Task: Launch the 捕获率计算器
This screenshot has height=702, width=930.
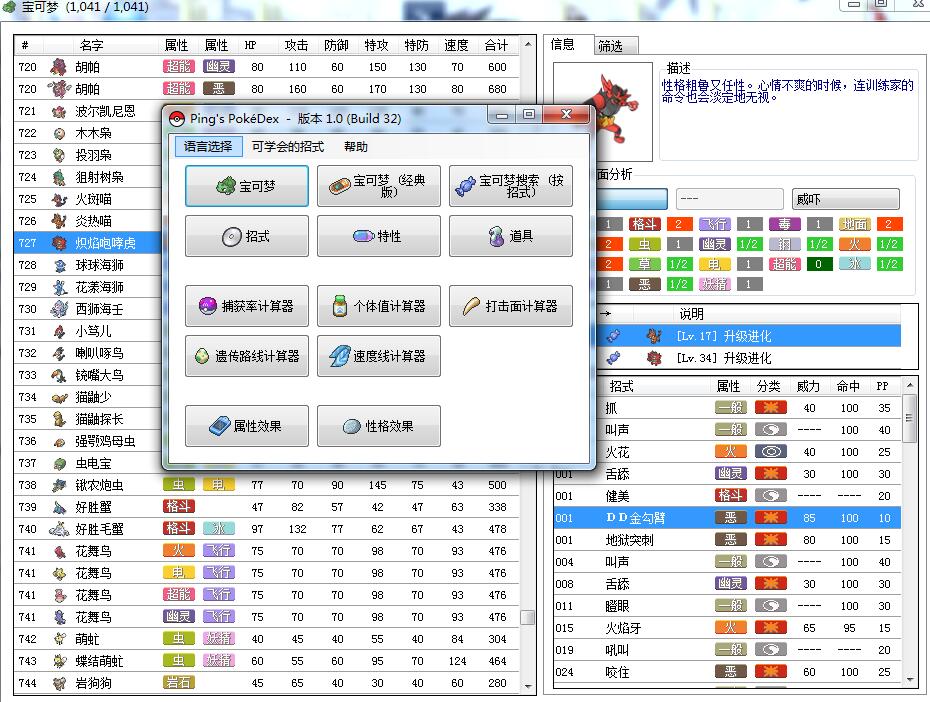Action: click(x=247, y=306)
